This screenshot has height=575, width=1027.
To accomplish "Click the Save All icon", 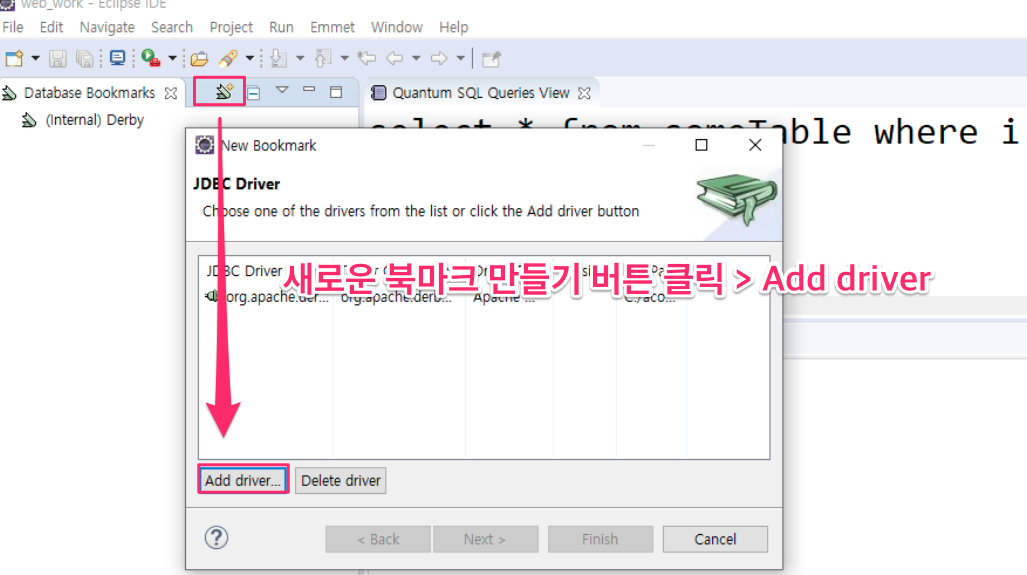I will coord(84,58).
